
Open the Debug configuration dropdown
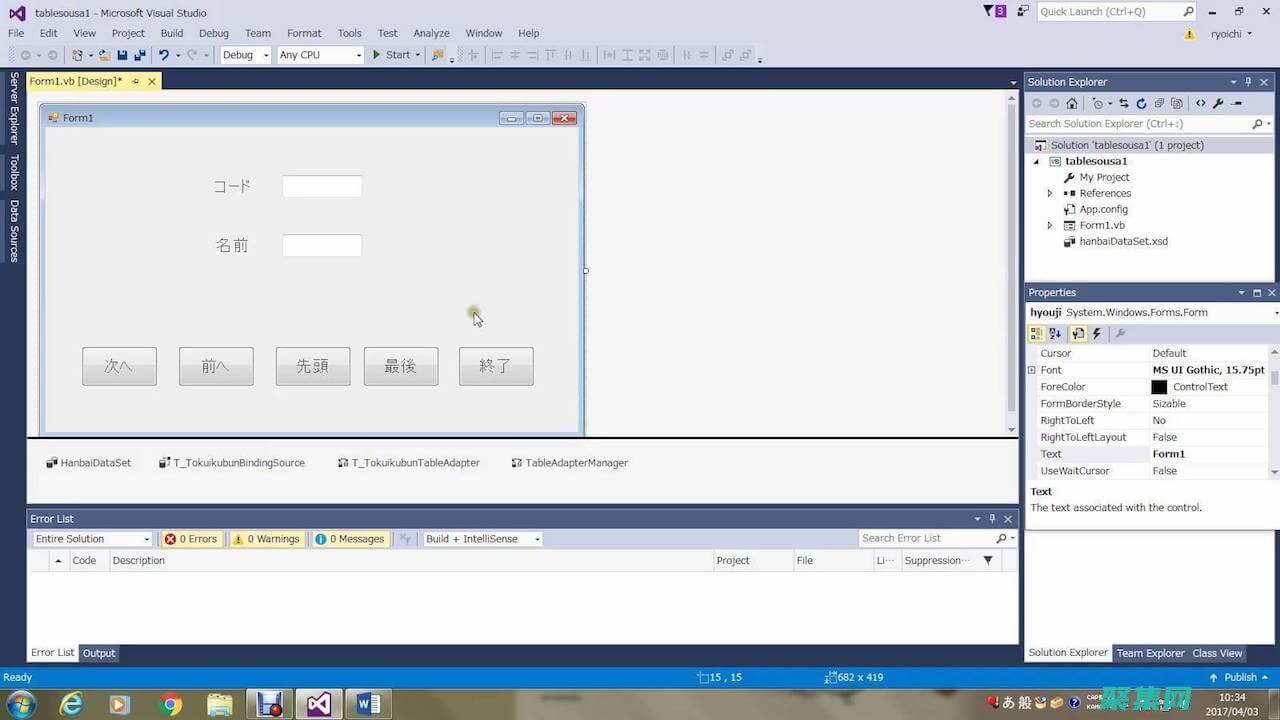tap(245, 55)
